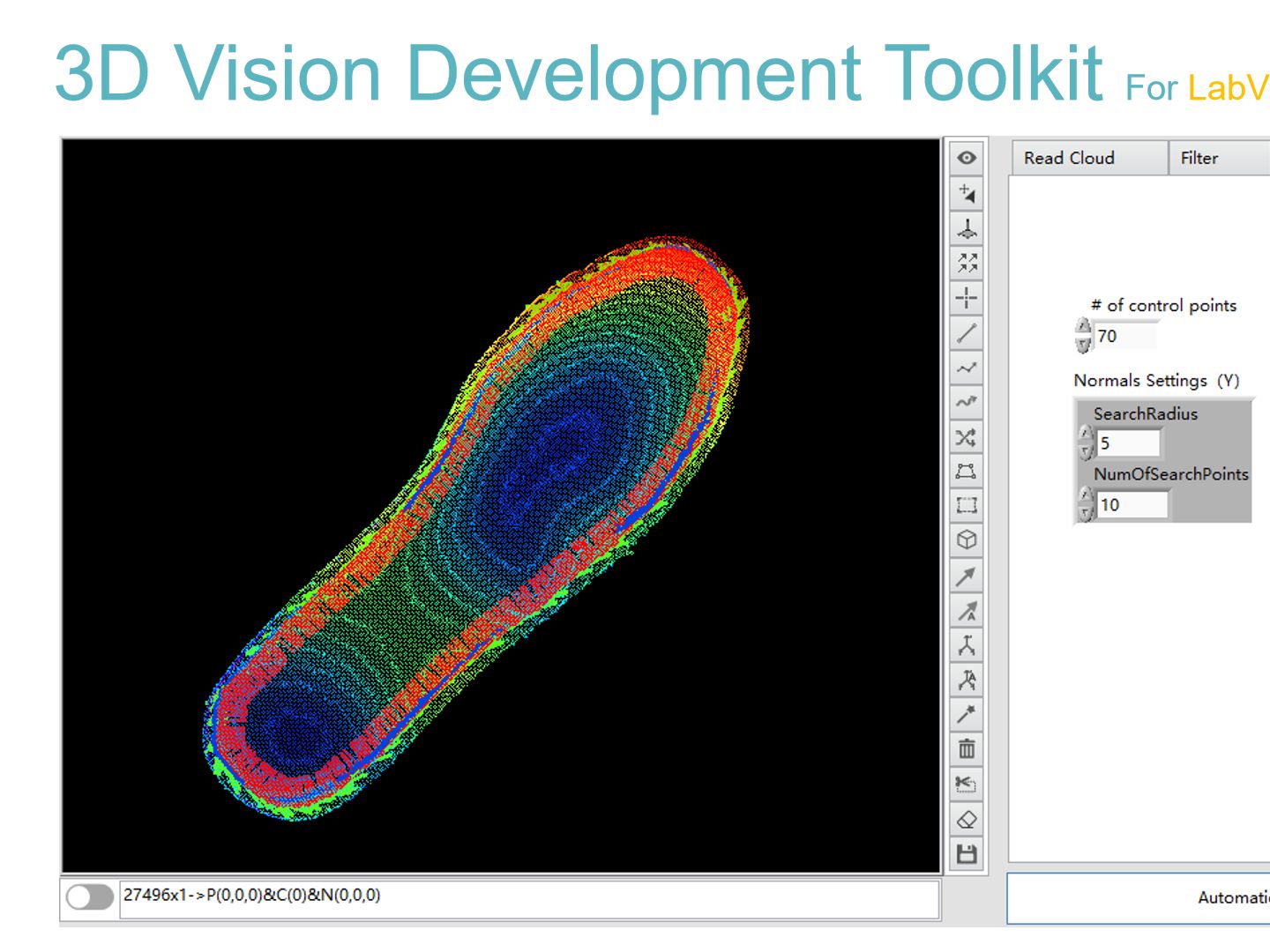1270x952 pixels.
Task: Click the 3D cube bounding box icon
Action: coord(967,538)
